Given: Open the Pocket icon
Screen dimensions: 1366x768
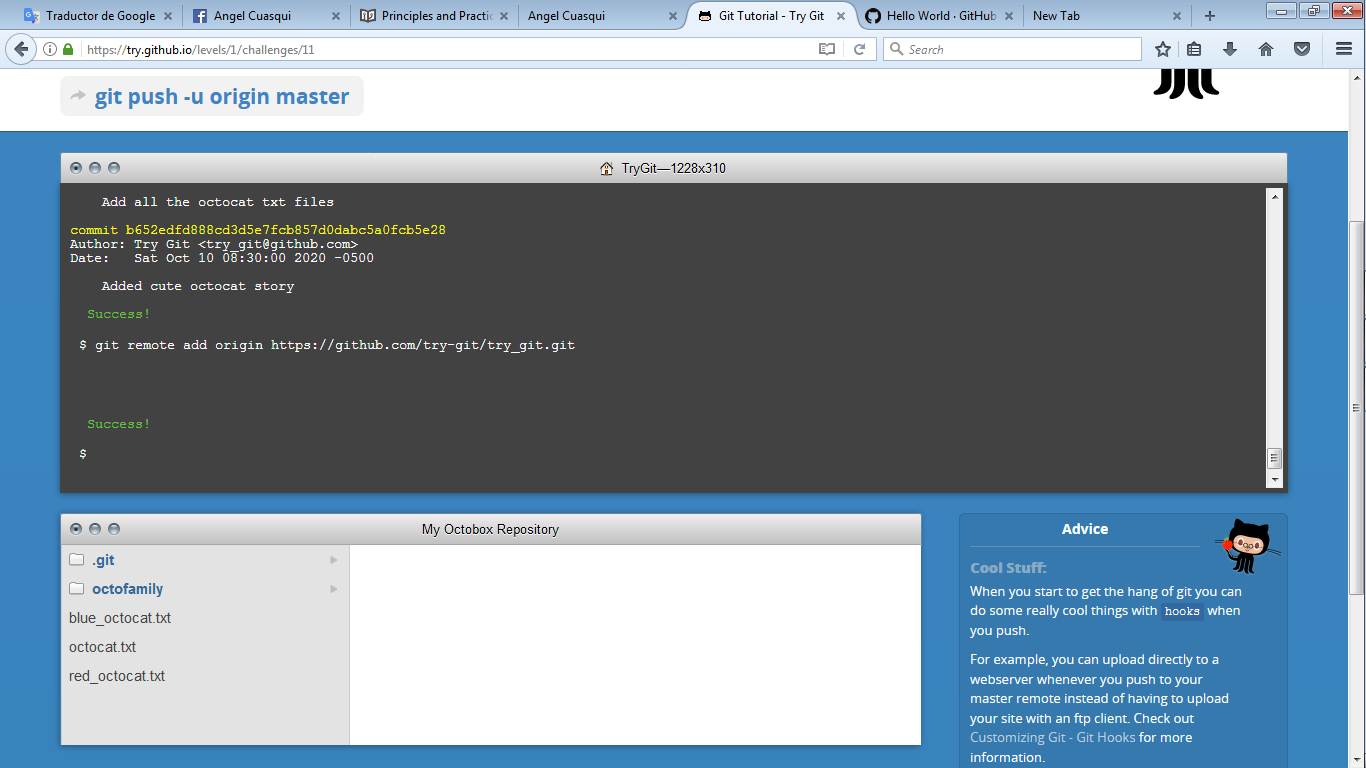Looking at the screenshot, I should [1302, 49].
